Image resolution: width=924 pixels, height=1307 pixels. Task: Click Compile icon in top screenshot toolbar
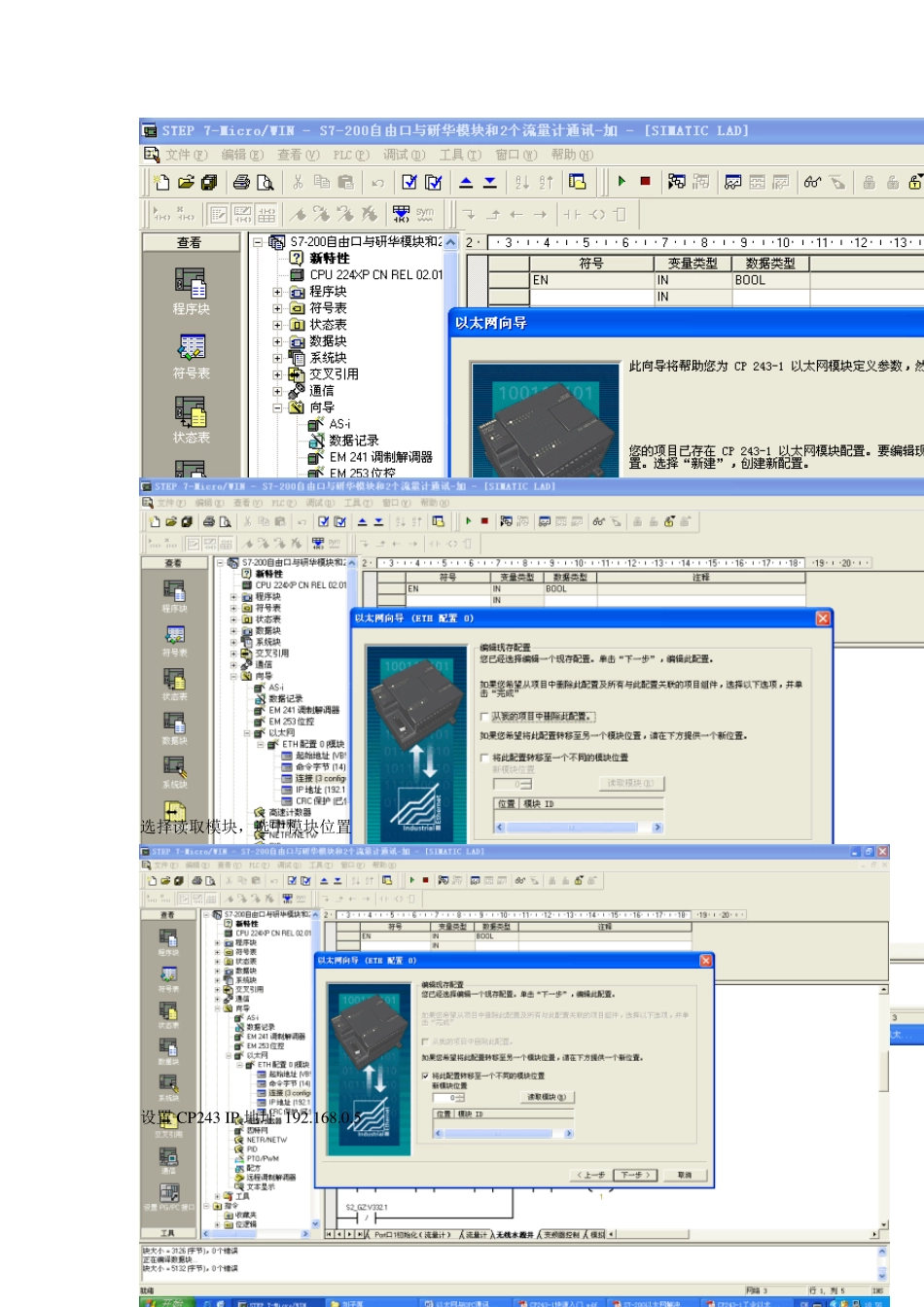pyautogui.click(x=409, y=182)
